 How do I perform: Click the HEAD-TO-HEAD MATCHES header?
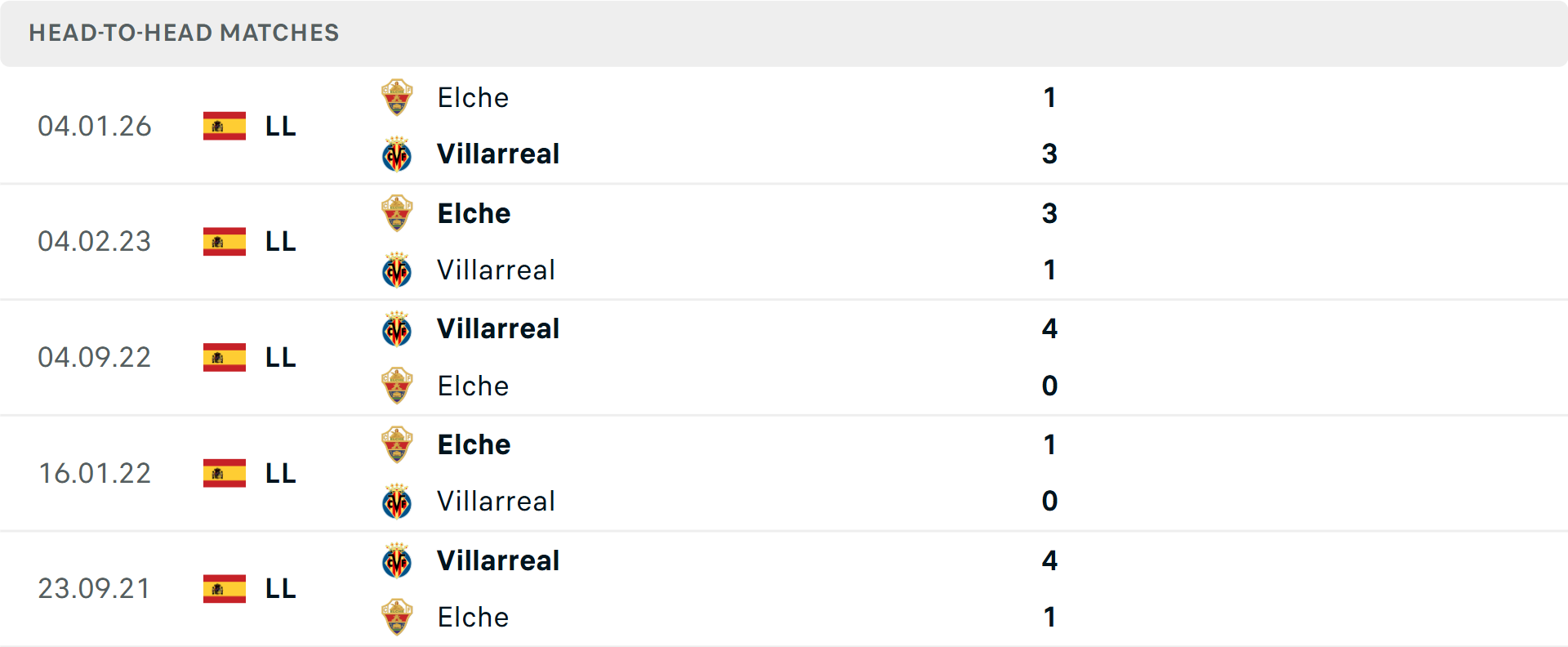[184, 33]
